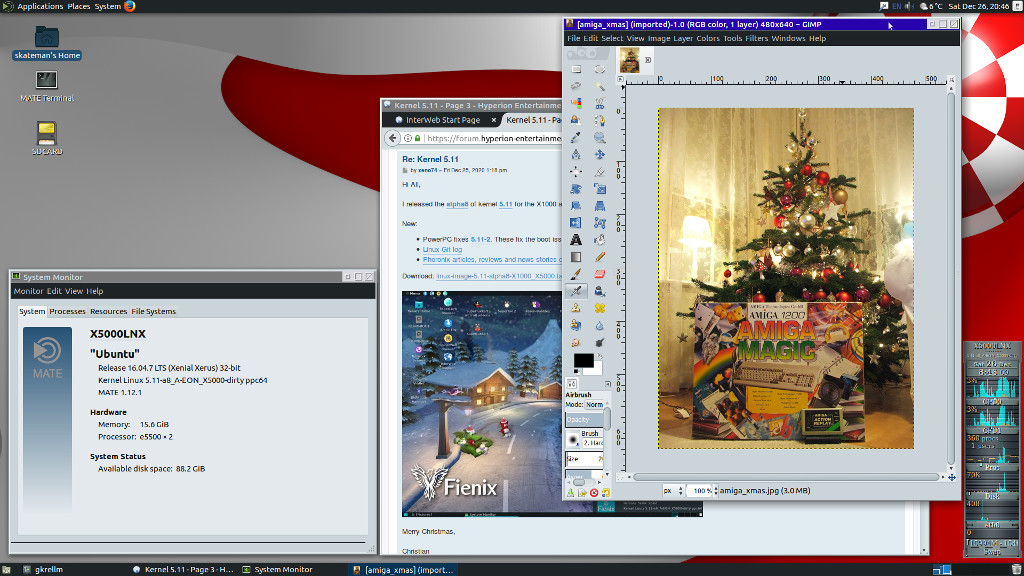Click the airbrush Opacity slider
The image size is (1024, 576).
click(x=584, y=420)
